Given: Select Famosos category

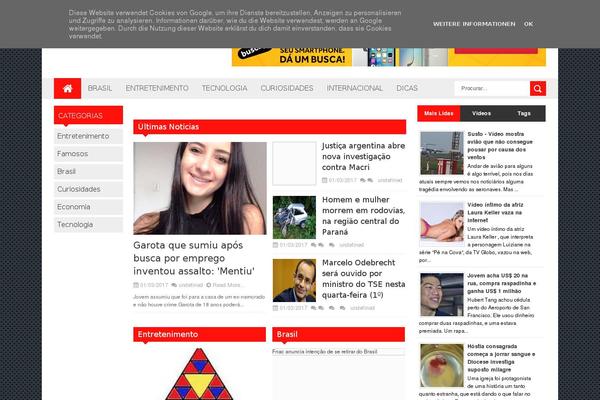Looking at the screenshot, I should tap(88, 154).
